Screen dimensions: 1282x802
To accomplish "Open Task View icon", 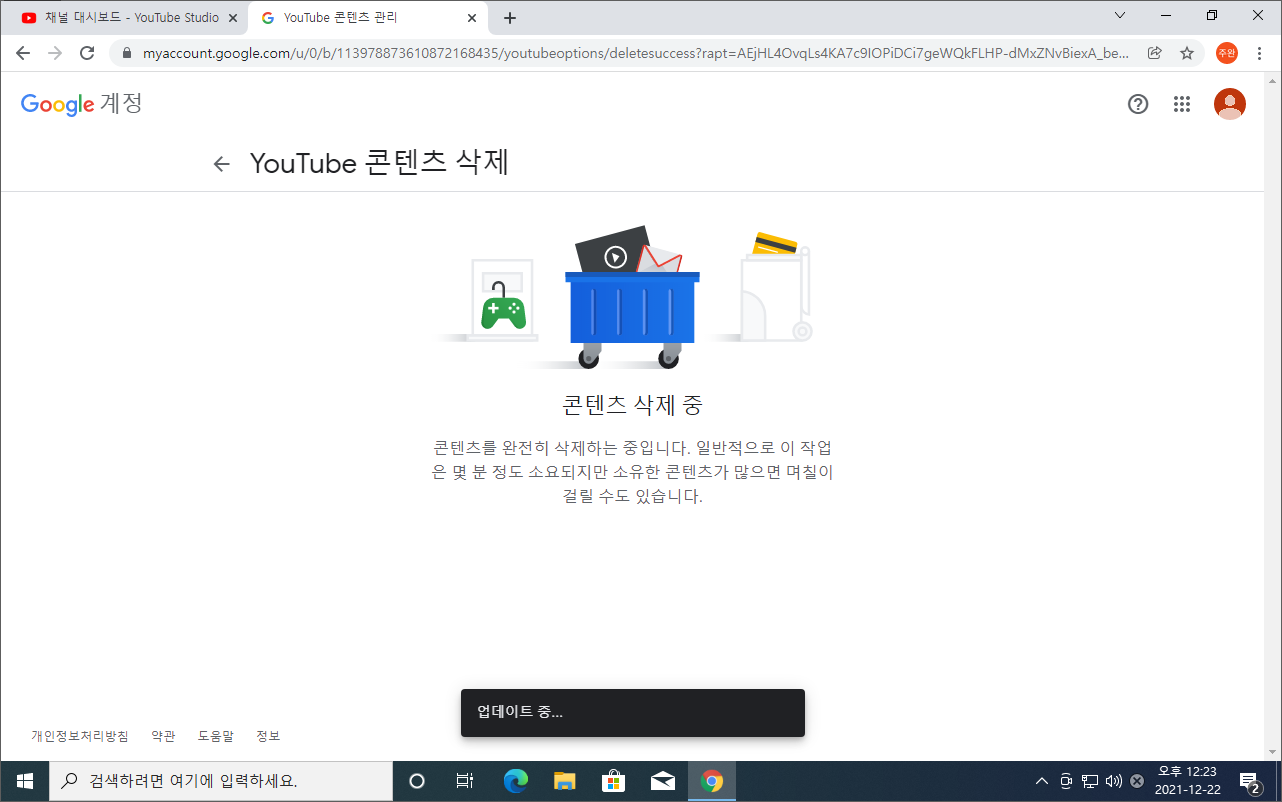I will tap(464, 781).
